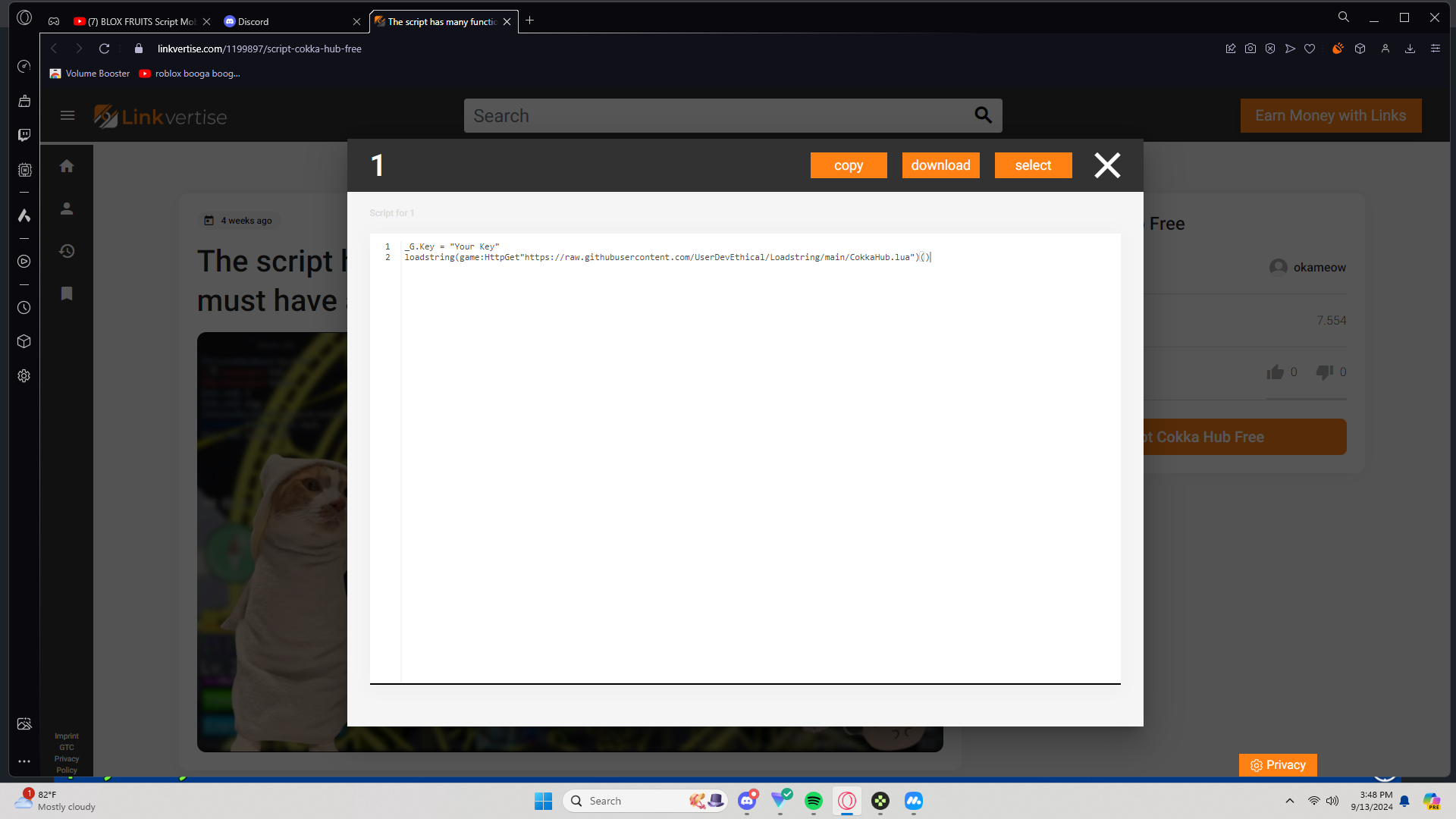This screenshot has width=1456, height=819.
Task: Open Extensions cube in Opera sidebar
Action: click(24, 341)
